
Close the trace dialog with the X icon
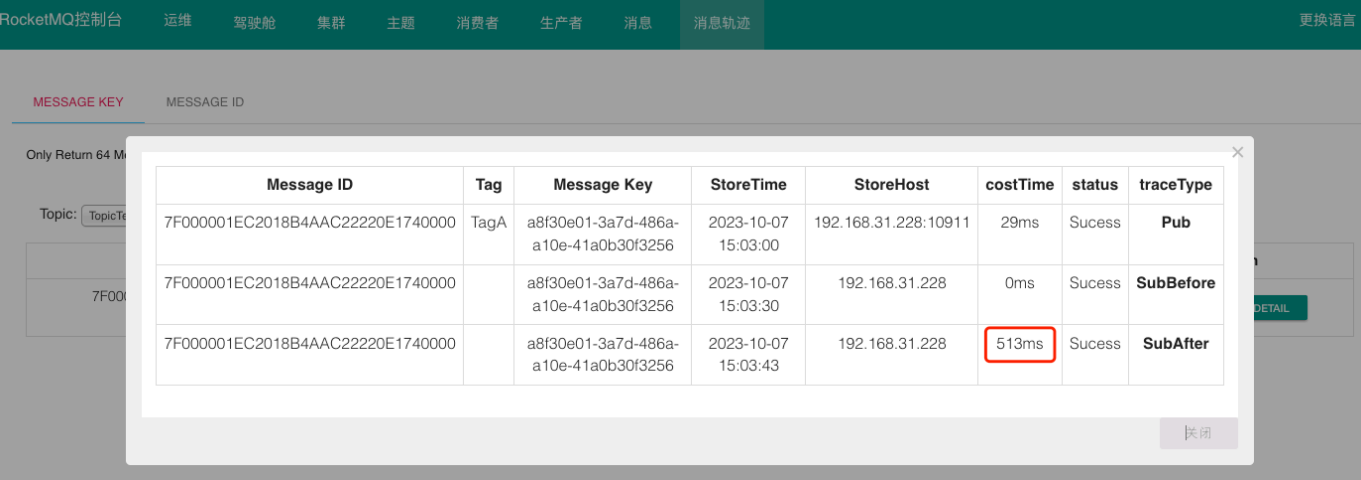click(1237, 153)
